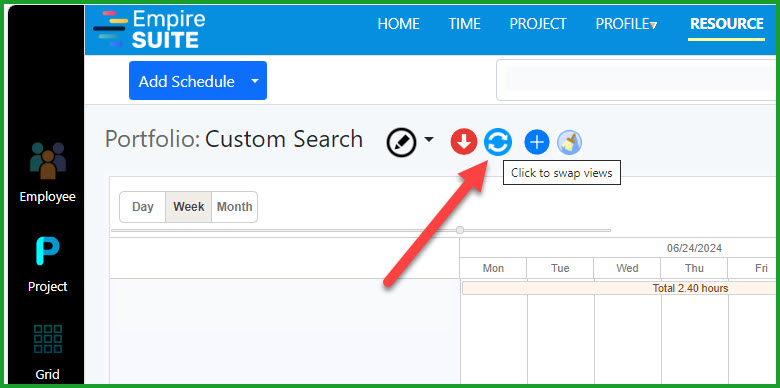780x388 pixels.
Task: Click the Thu column header
Action: coord(694,268)
